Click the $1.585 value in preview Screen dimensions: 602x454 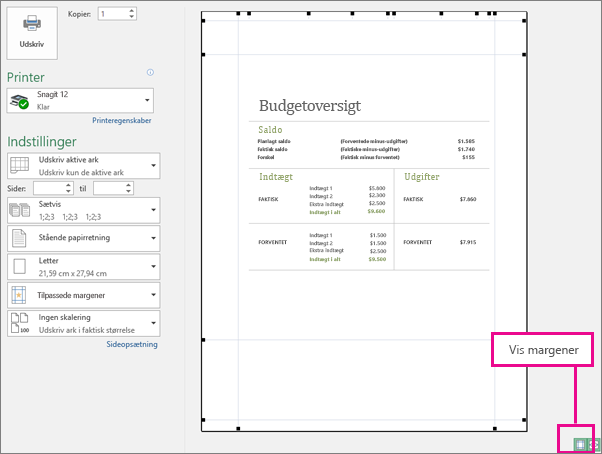[x=466, y=141]
